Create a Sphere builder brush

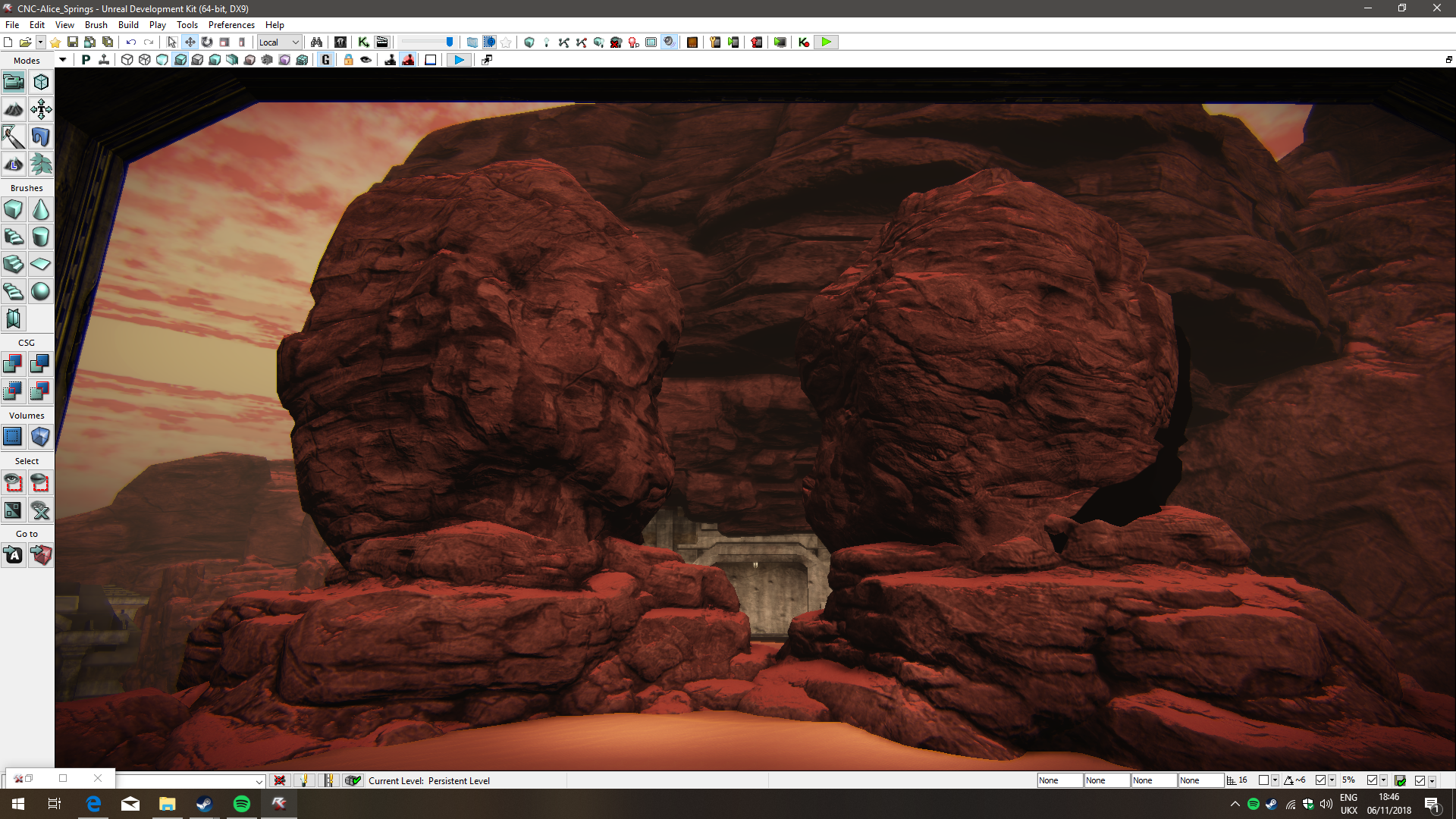point(41,291)
